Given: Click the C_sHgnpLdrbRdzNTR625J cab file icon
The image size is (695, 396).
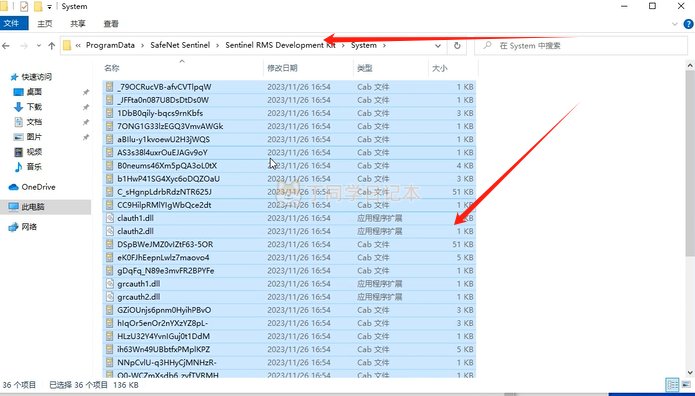Looking at the screenshot, I should coord(109,192).
